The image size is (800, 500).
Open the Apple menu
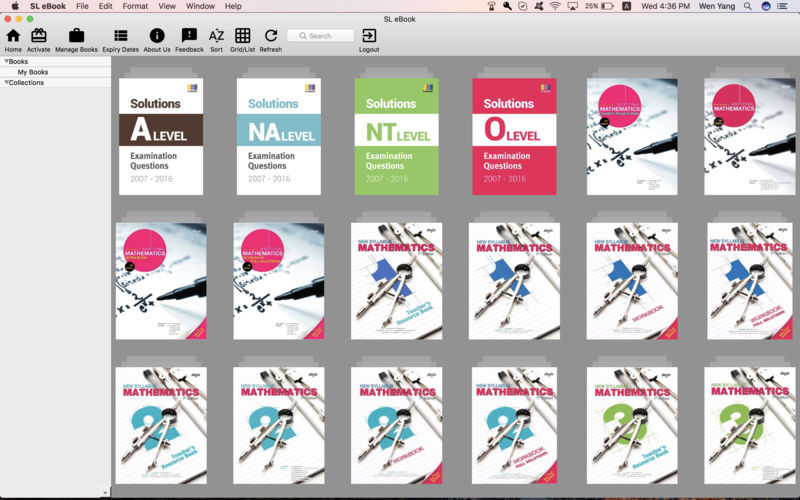point(15,6)
